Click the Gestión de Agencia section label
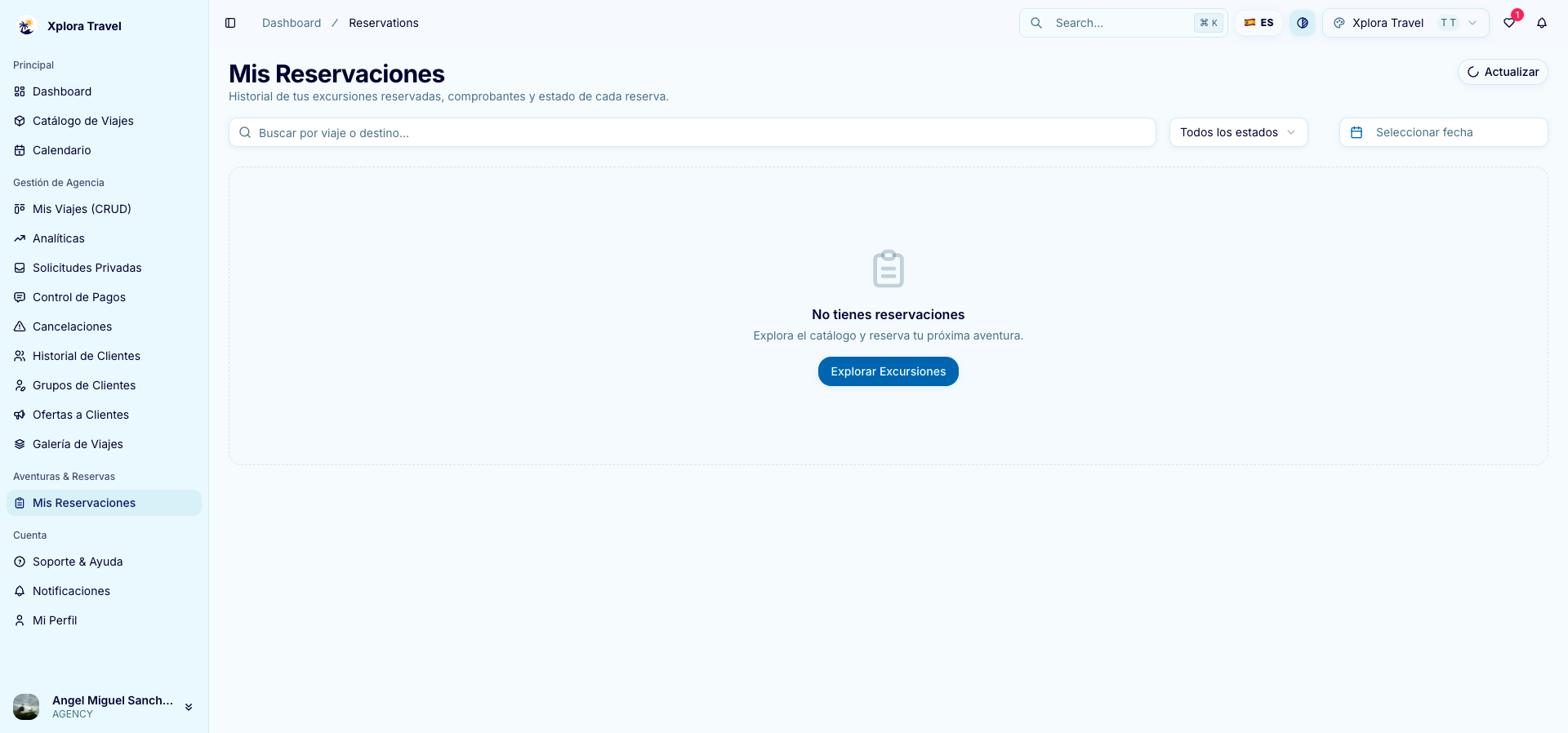The width and height of the screenshot is (1568, 733). (x=59, y=183)
